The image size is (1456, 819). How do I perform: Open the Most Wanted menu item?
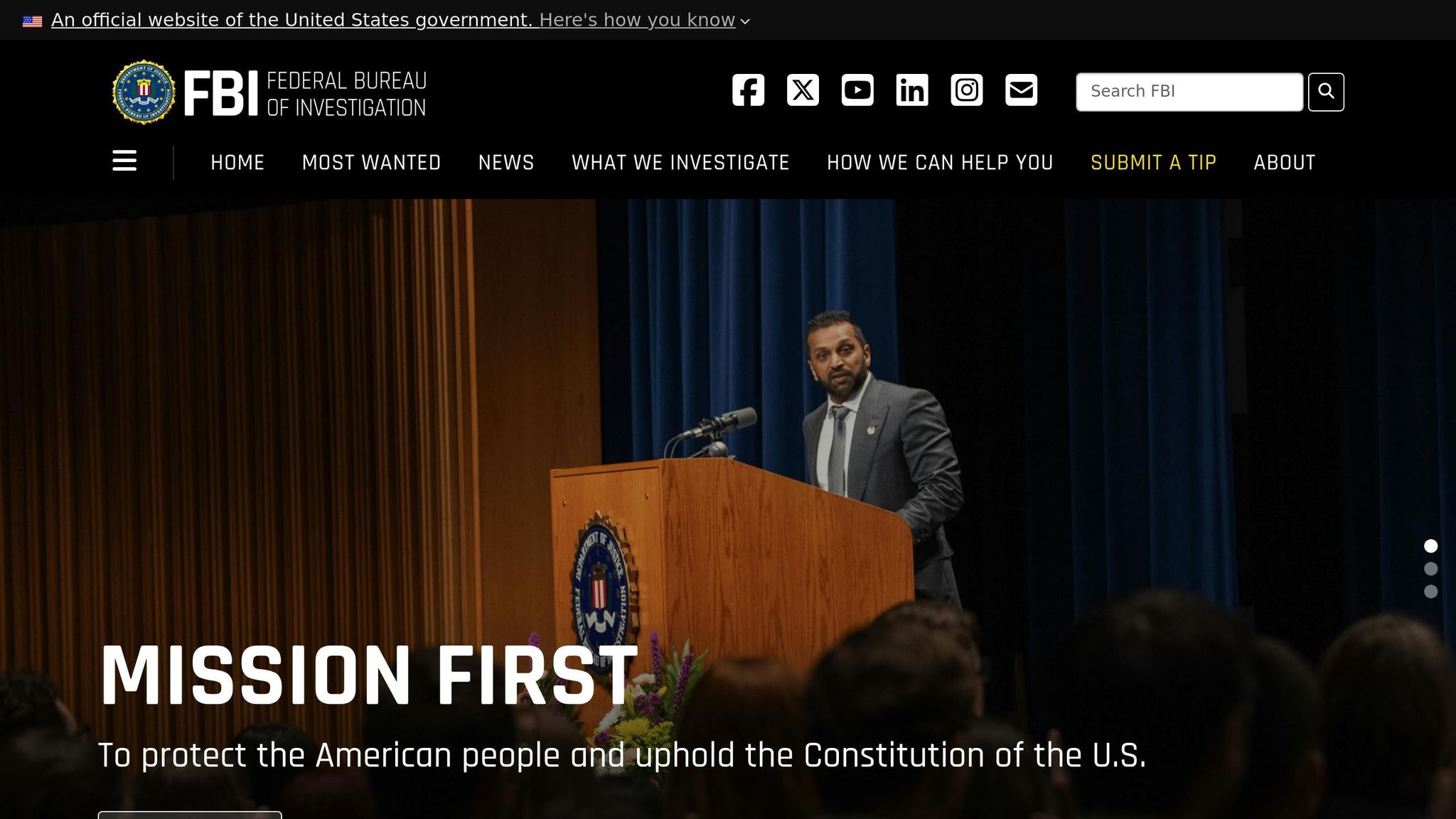click(x=371, y=163)
